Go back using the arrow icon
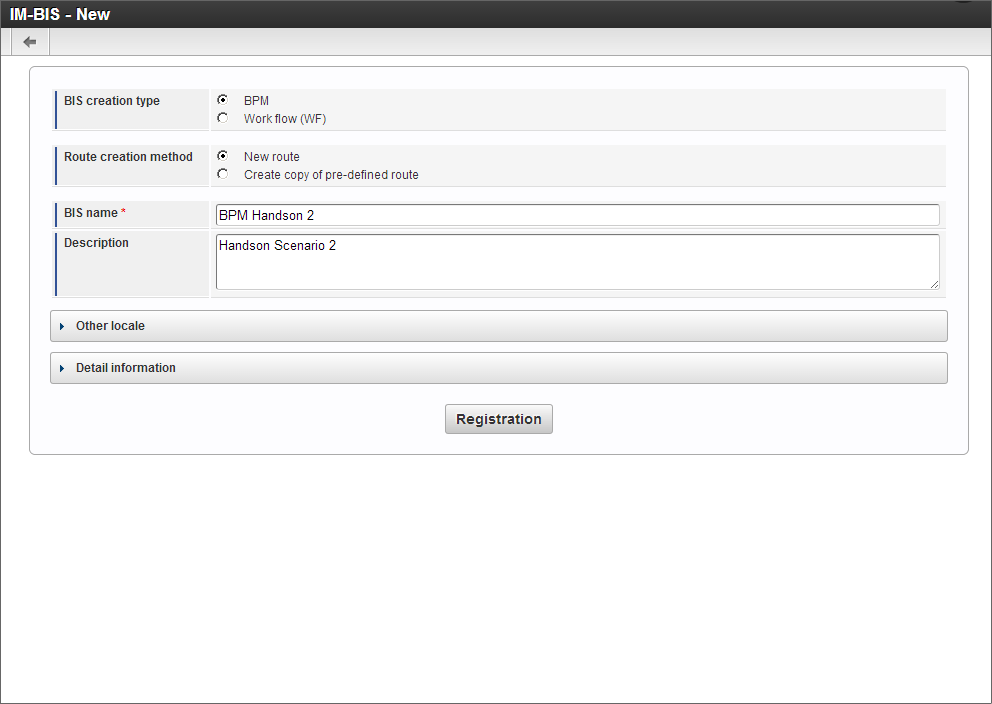 click(x=30, y=42)
